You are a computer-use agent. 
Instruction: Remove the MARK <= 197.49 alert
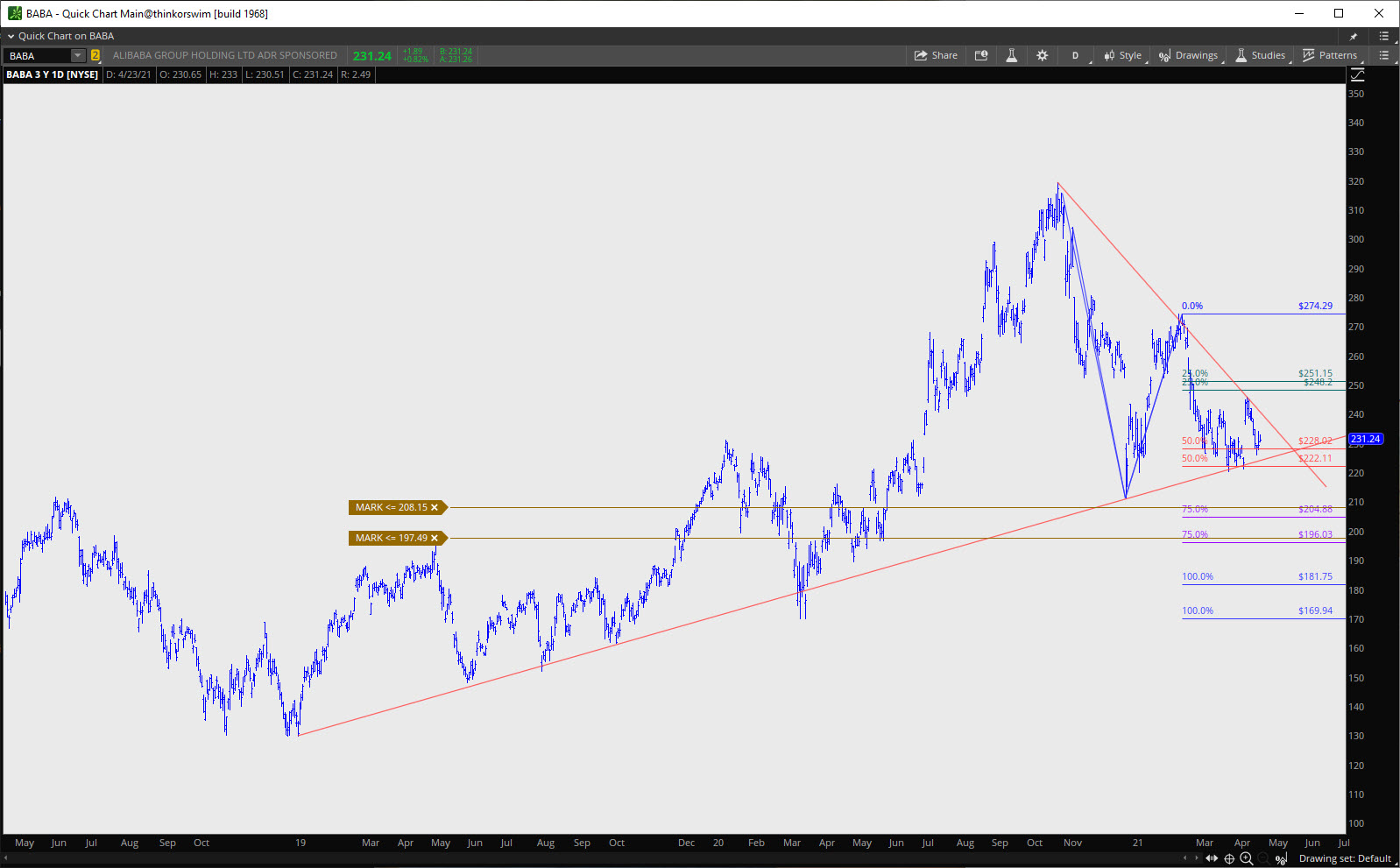click(434, 538)
